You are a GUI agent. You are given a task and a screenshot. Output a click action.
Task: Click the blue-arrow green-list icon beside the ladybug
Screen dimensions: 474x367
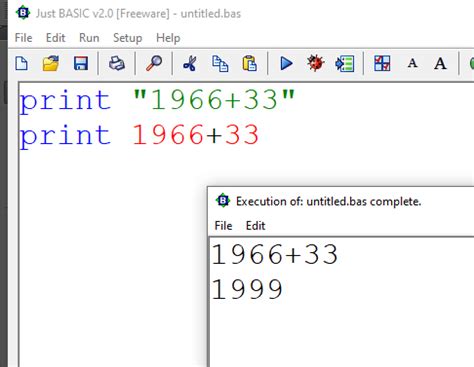coord(345,63)
